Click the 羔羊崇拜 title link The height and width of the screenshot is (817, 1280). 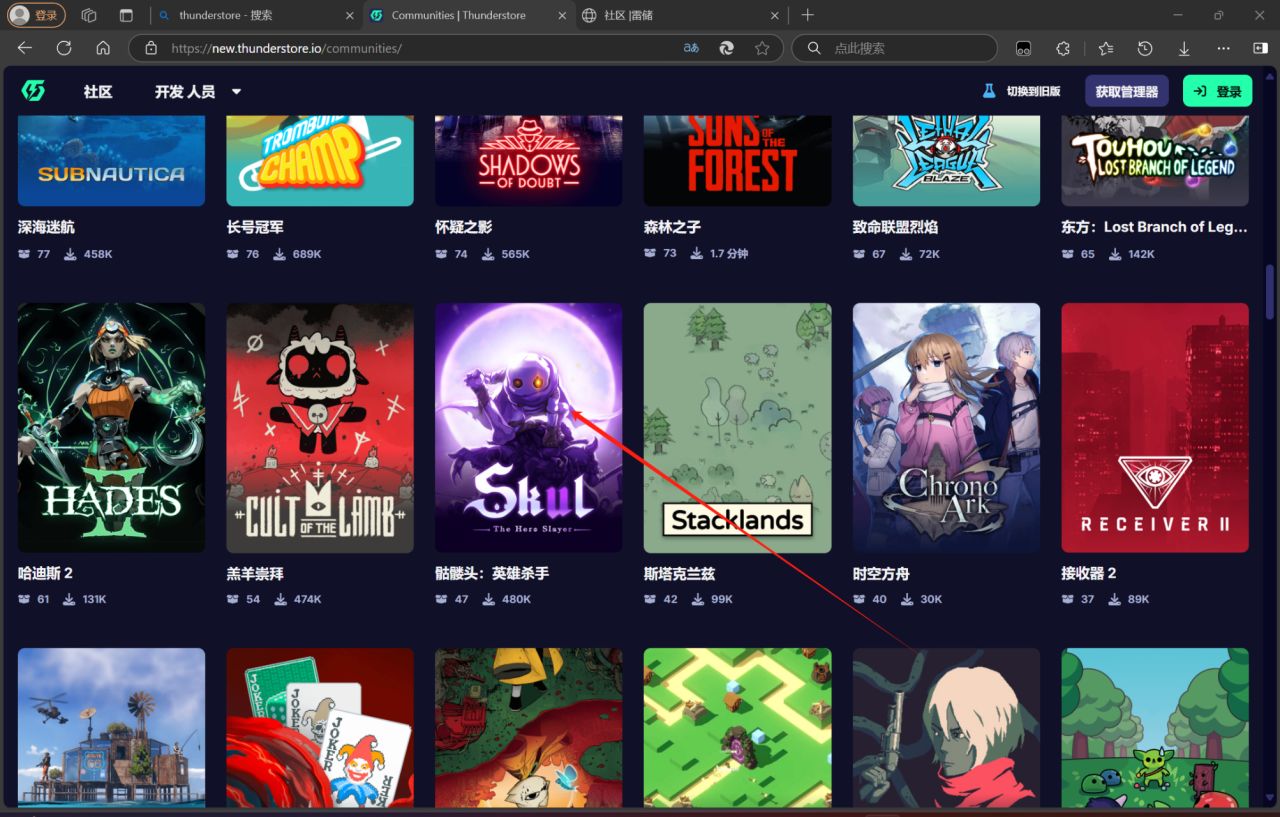255,574
